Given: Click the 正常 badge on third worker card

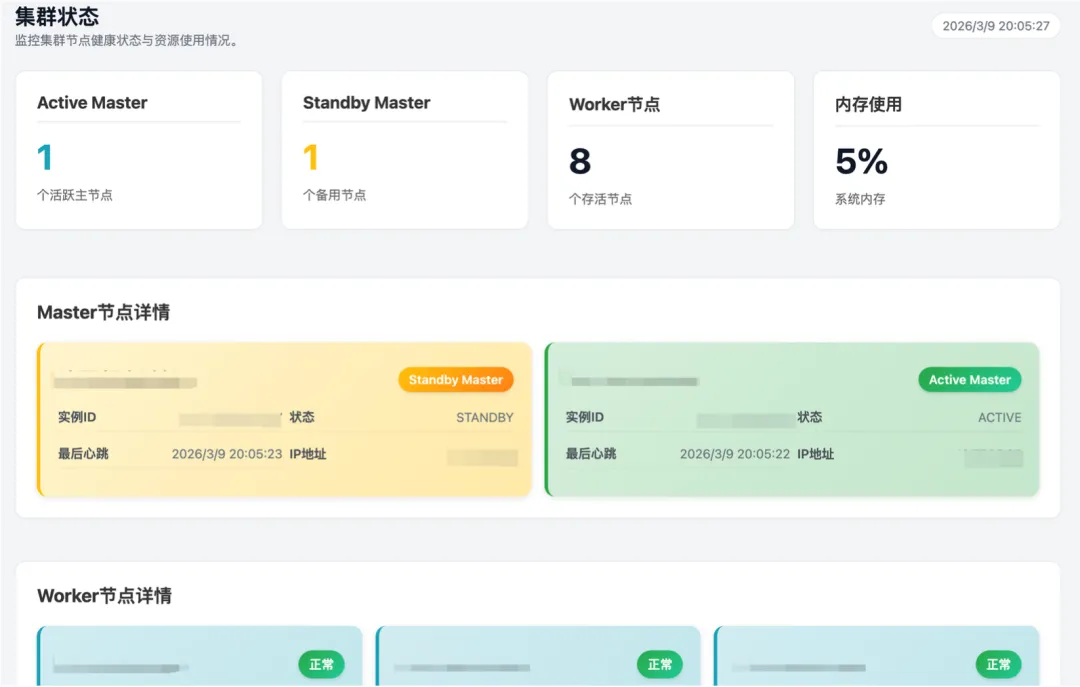Looking at the screenshot, I should click(x=998, y=664).
